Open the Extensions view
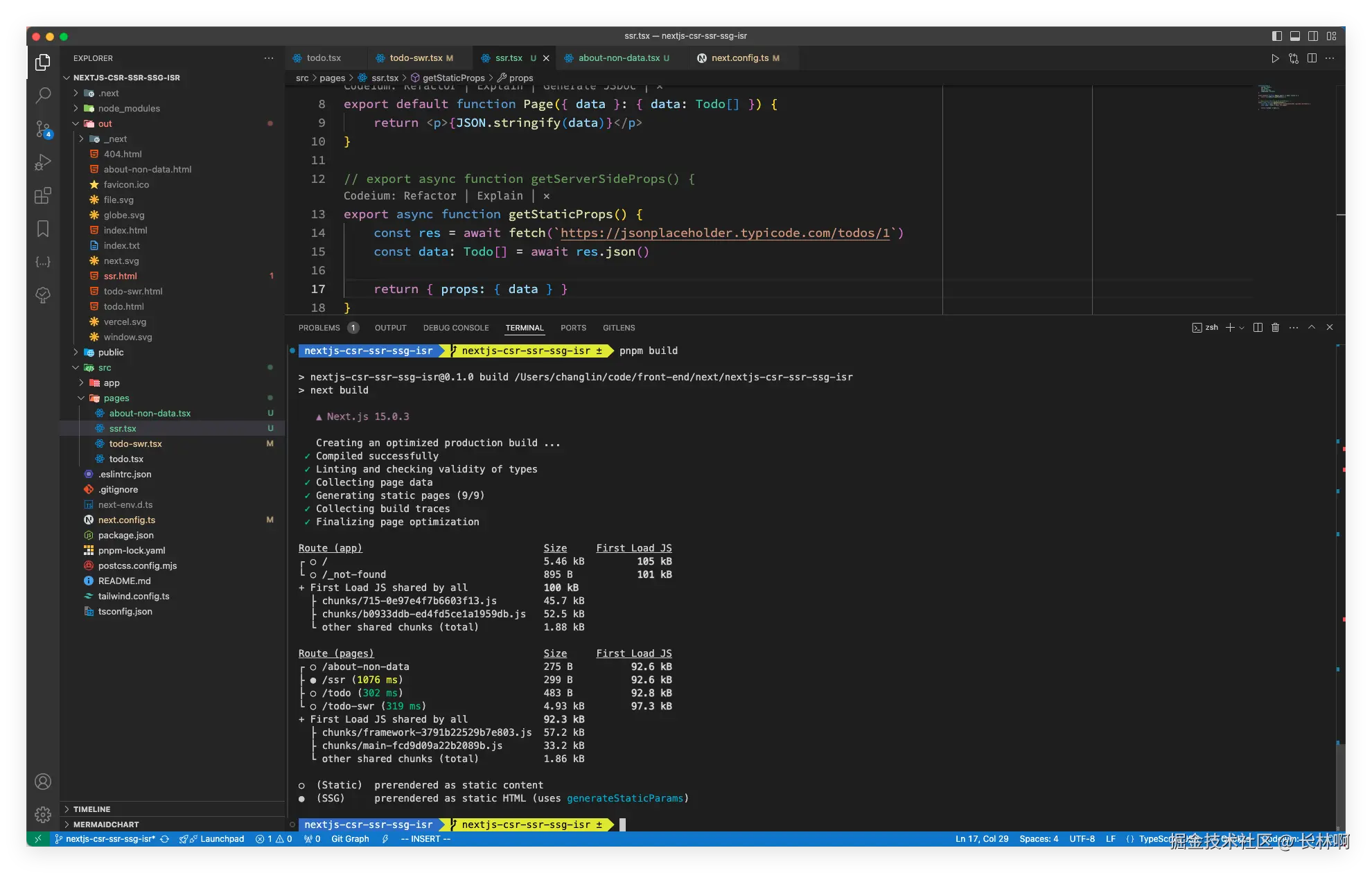The height and width of the screenshot is (873, 1372). 43,195
